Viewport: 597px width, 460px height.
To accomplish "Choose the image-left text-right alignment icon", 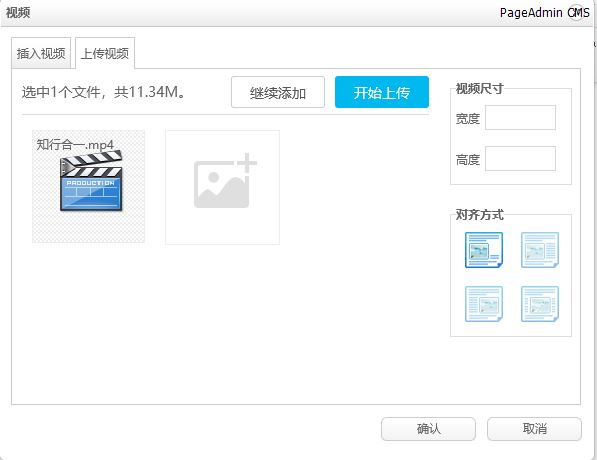I will (x=540, y=250).
